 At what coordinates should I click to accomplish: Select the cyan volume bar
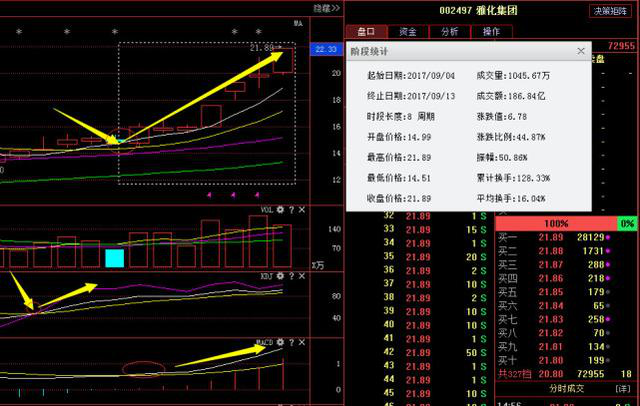coord(114,258)
